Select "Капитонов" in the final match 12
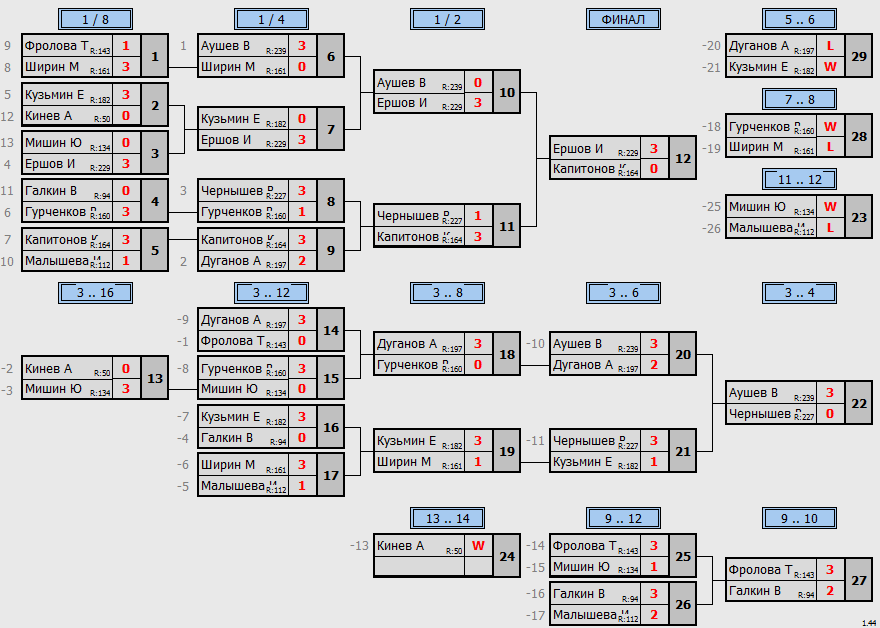Image resolution: width=880 pixels, height=628 pixels. (584, 169)
